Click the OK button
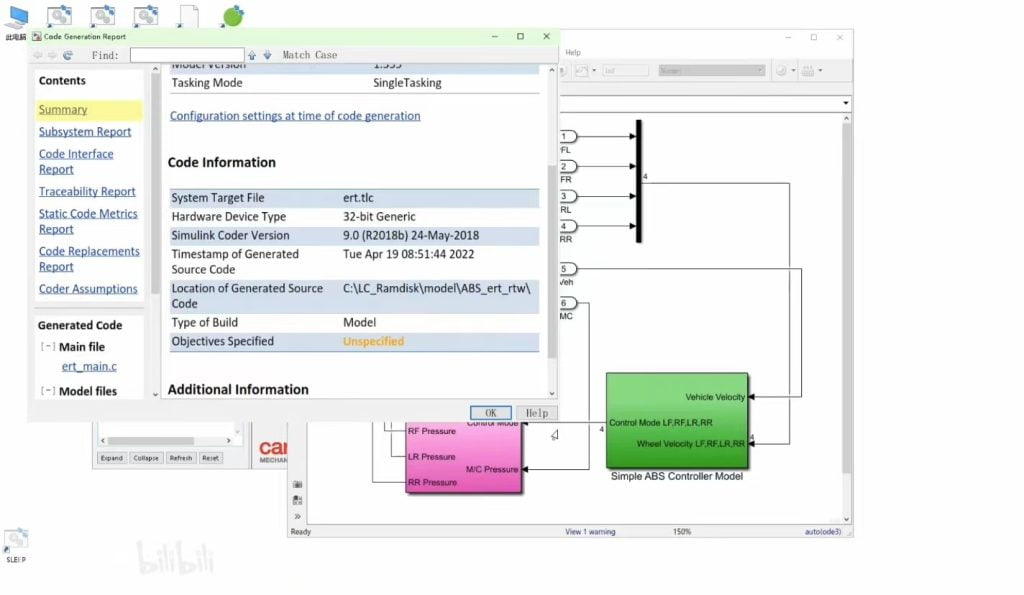 click(490, 412)
